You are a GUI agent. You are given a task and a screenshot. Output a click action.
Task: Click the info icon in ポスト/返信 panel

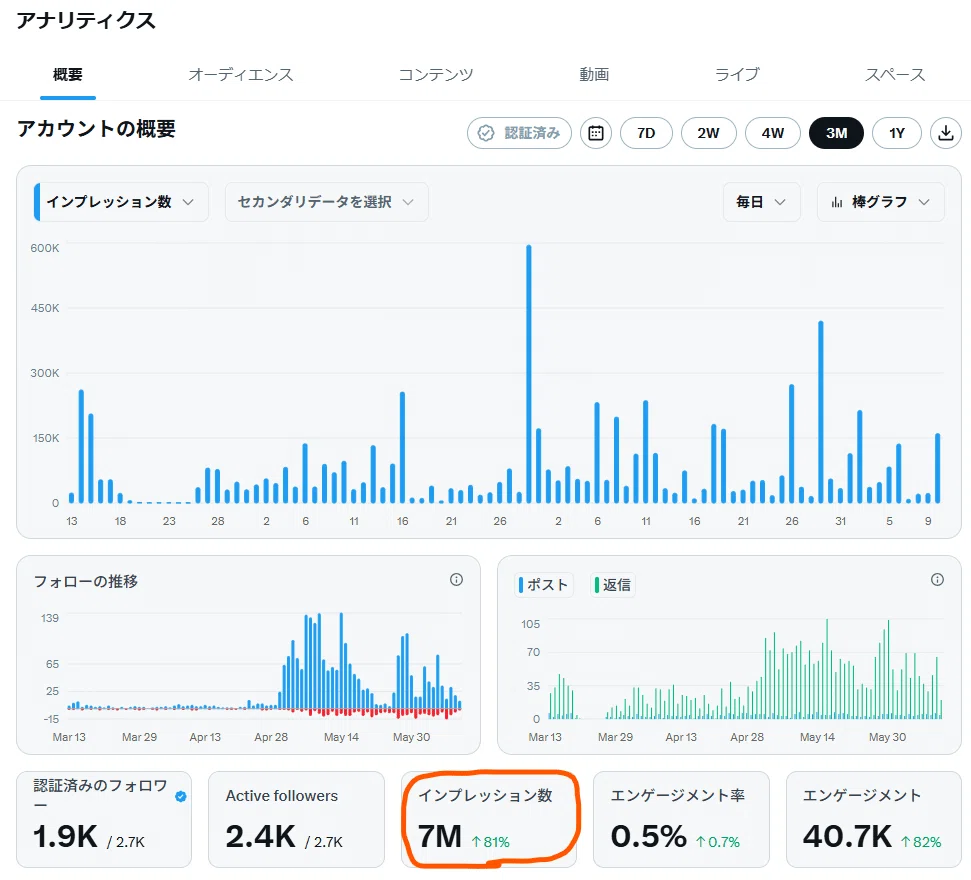click(x=938, y=580)
